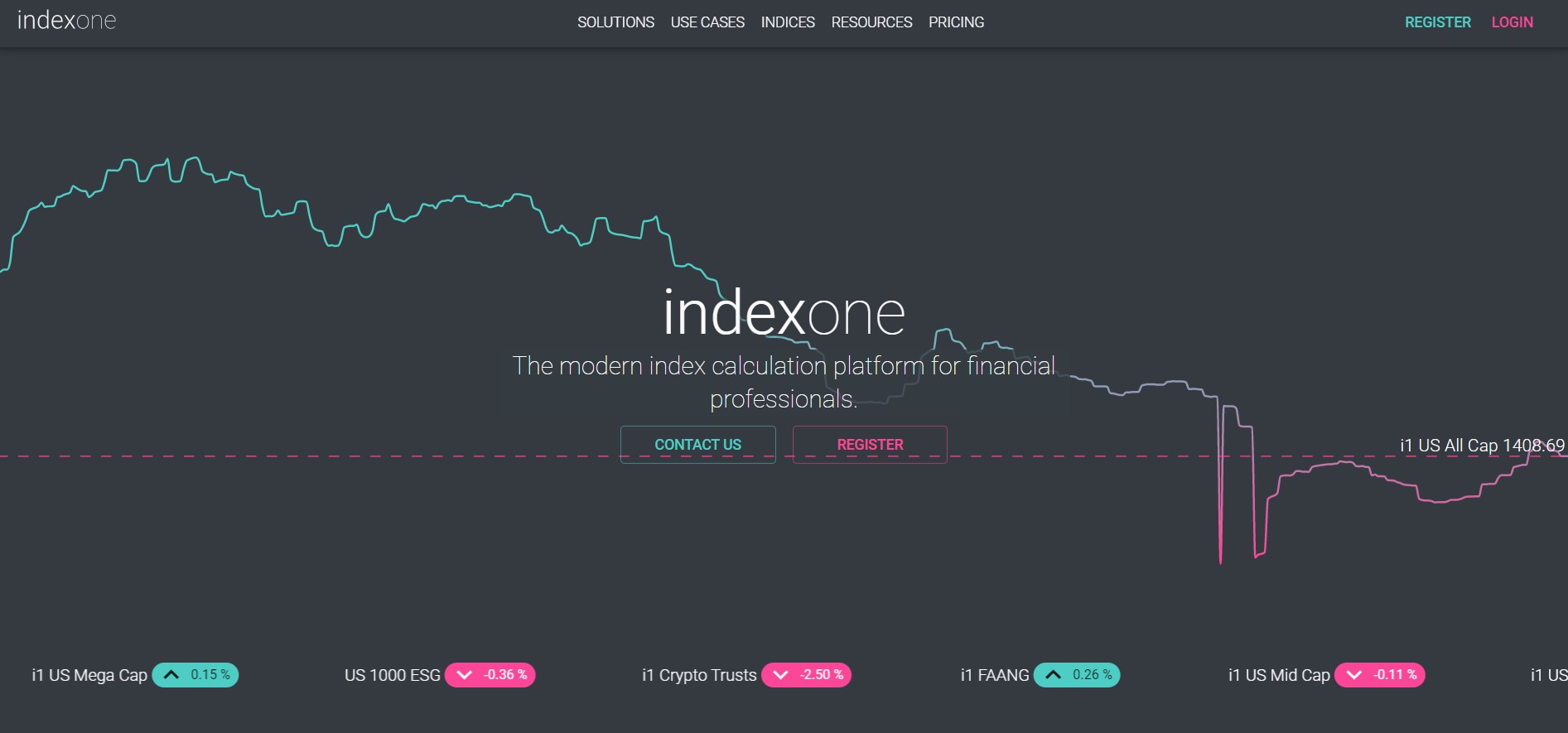The image size is (1568, 733).
Task: Click down arrow on i1 Crypto Trusts badge
Action: click(780, 675)
